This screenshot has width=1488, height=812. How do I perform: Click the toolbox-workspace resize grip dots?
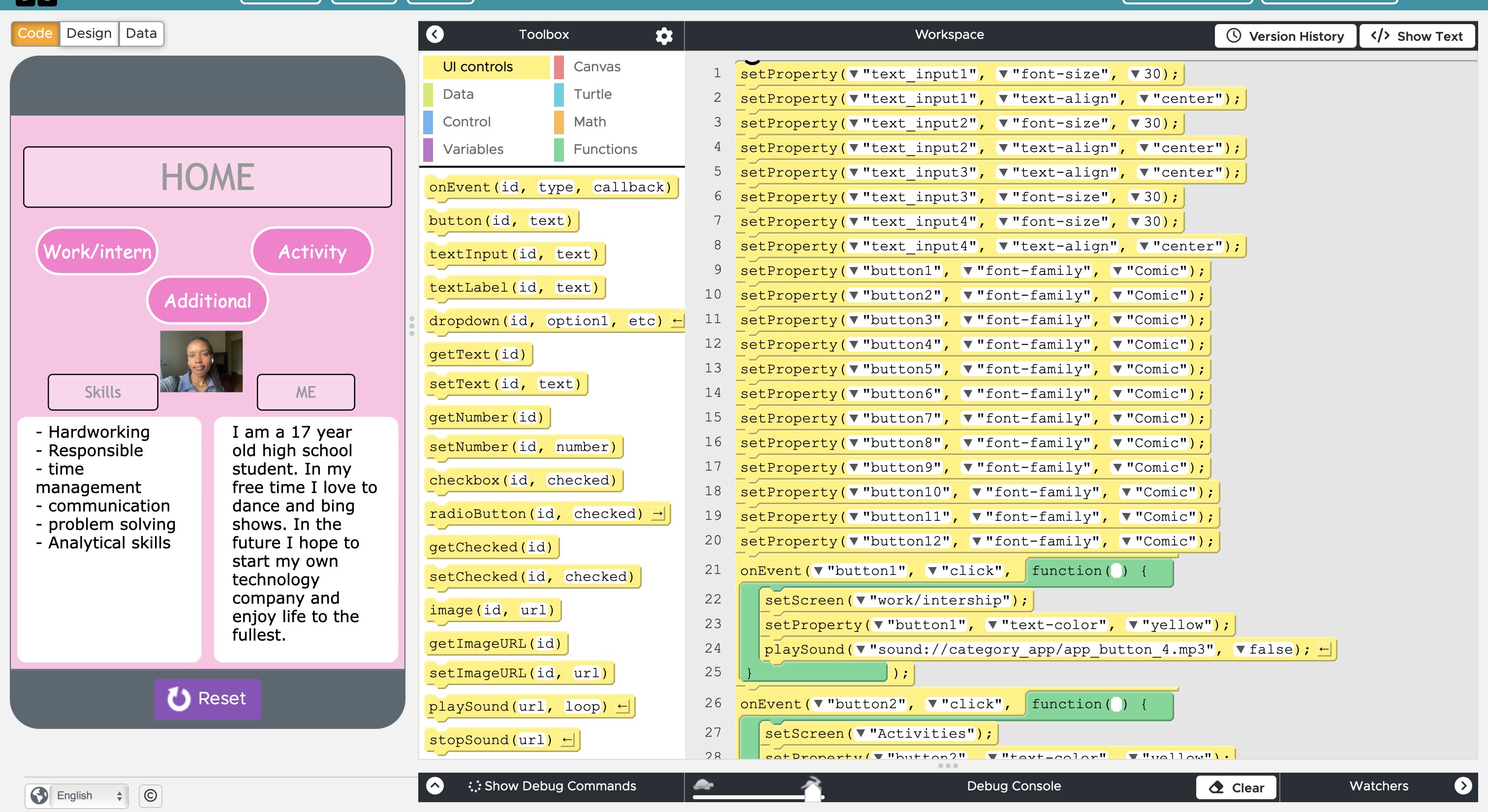click(411, 326)
